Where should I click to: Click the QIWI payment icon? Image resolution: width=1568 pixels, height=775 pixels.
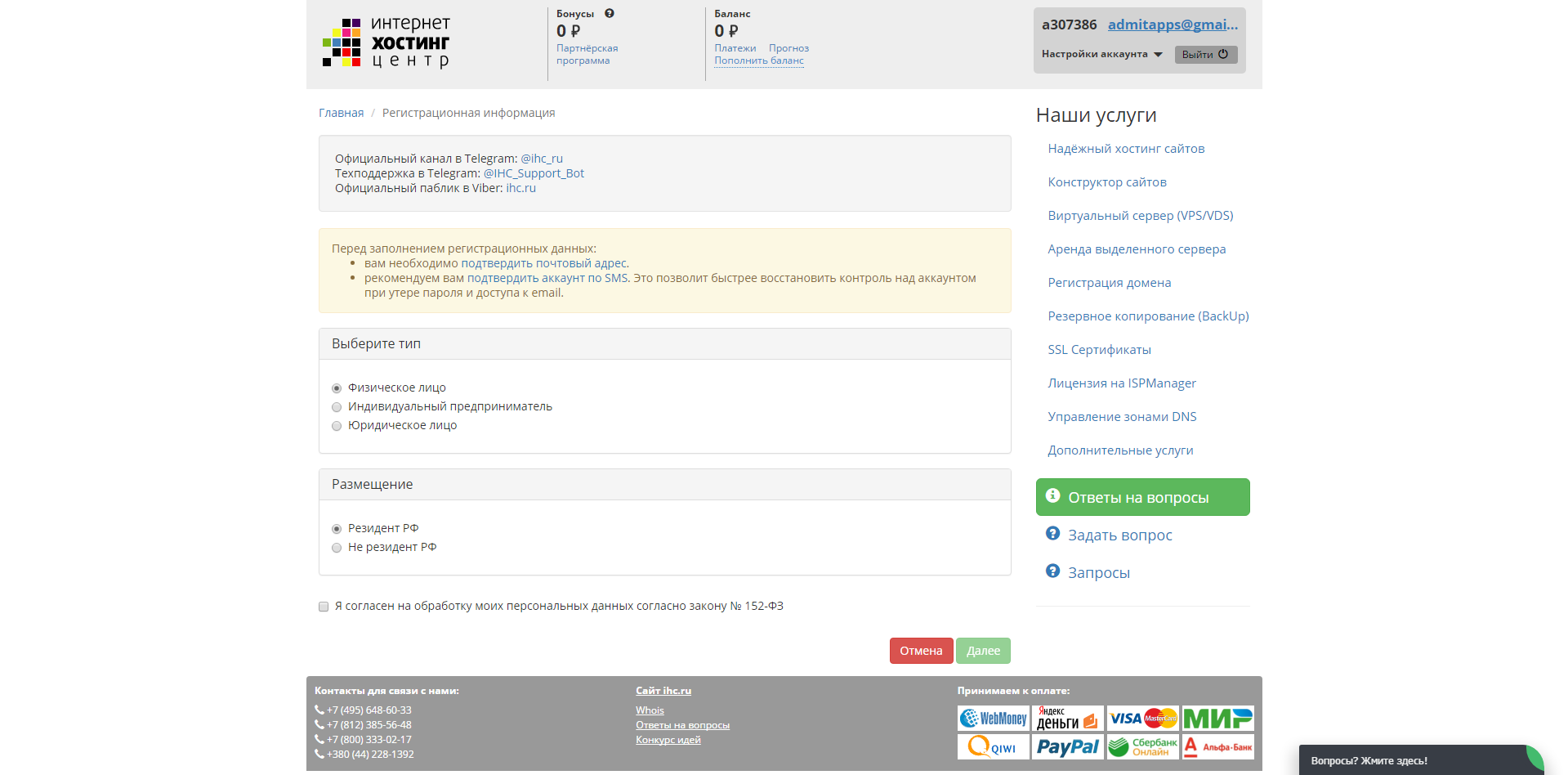(994, 747)
